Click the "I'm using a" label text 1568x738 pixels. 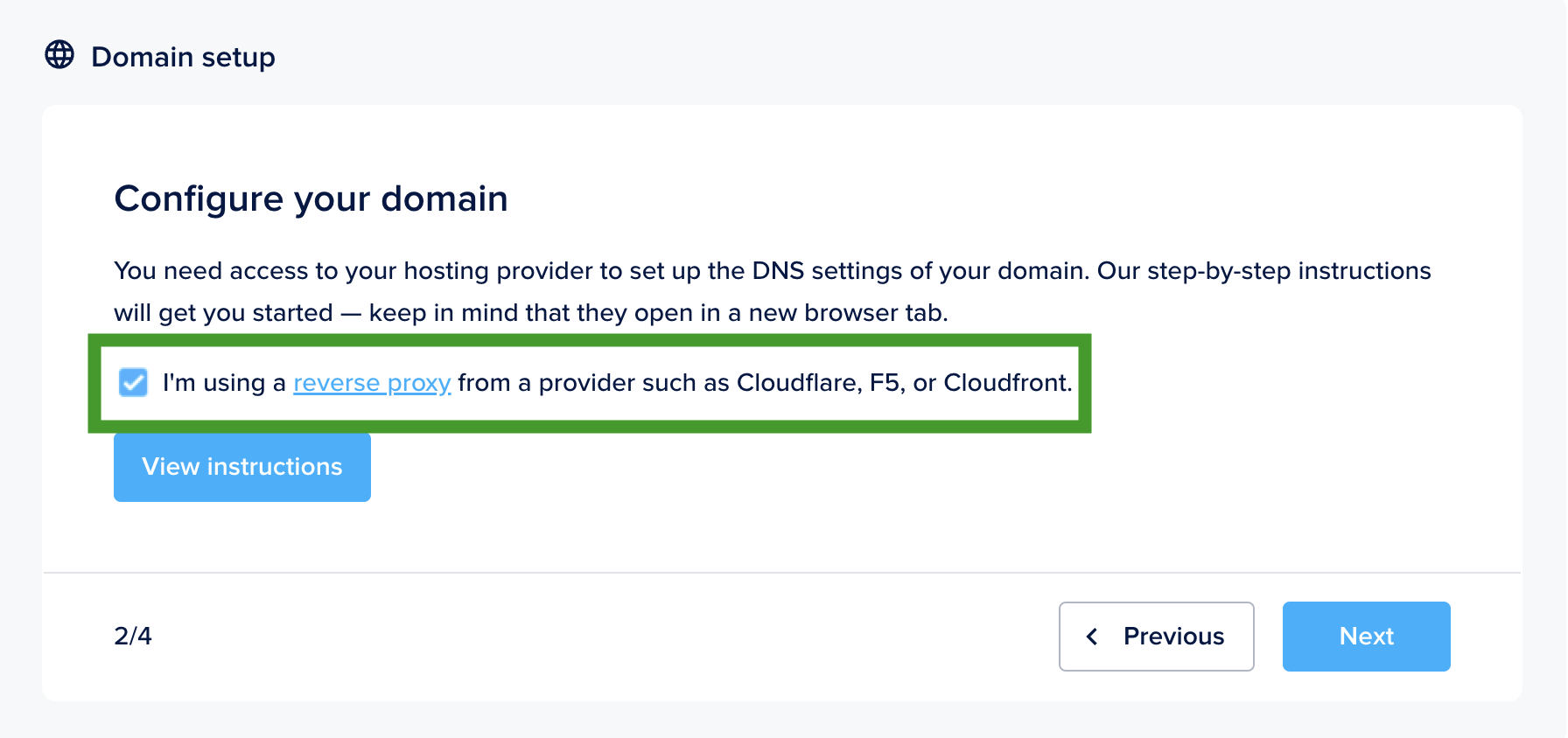[x=224, y=383]
